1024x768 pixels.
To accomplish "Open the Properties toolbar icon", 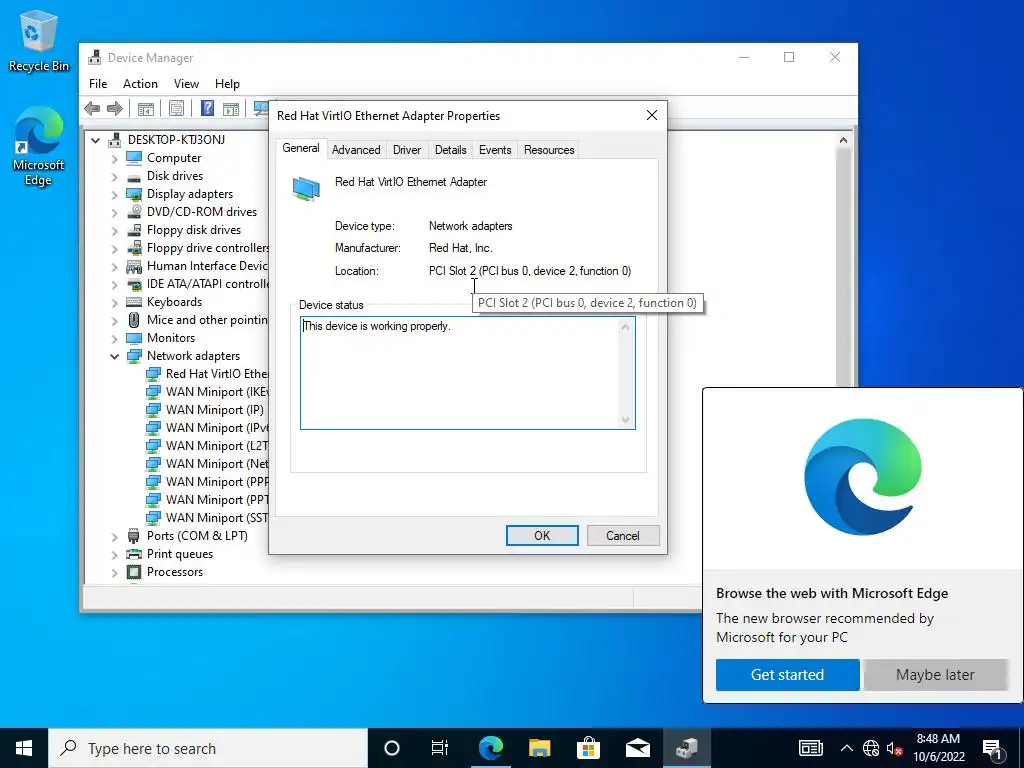I will tap(176, 108).
